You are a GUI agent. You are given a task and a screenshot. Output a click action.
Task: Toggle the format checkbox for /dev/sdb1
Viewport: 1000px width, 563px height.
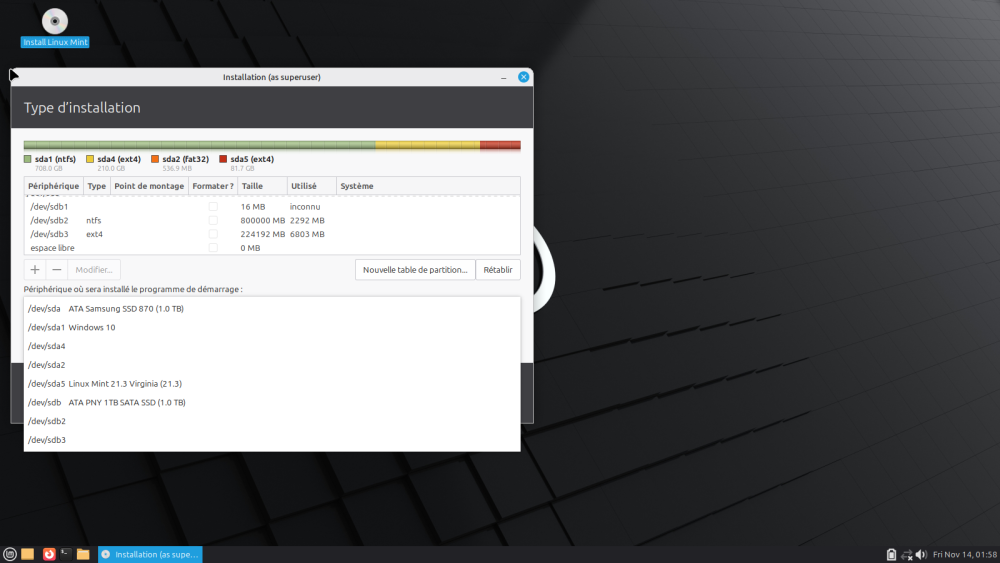click(x=213, y=207)
